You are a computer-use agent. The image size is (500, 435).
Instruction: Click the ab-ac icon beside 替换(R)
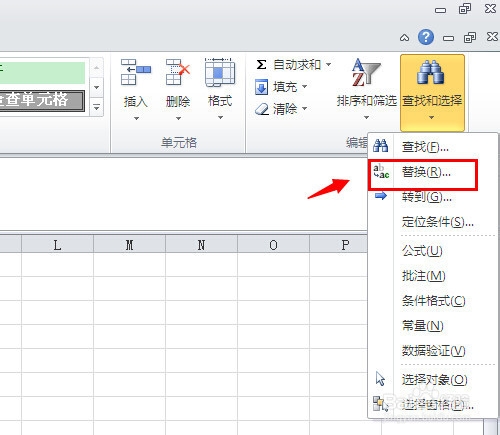[x=381, y=172]
